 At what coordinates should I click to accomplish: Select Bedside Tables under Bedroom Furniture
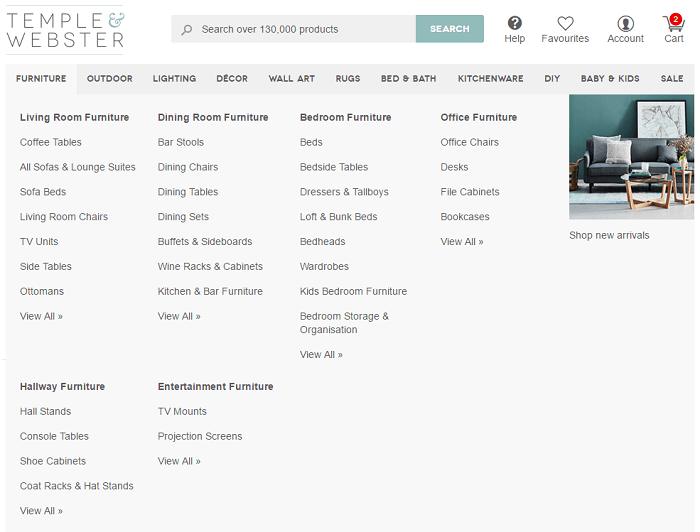tap(334, 167)
